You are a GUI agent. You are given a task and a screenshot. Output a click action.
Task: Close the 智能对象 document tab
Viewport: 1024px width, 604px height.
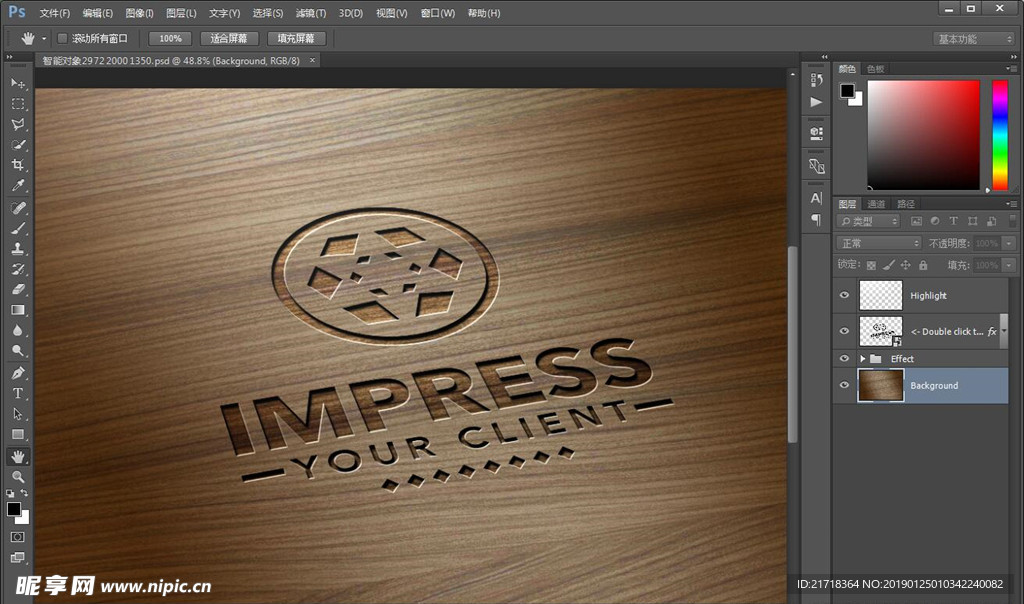[x=312, y=60]
